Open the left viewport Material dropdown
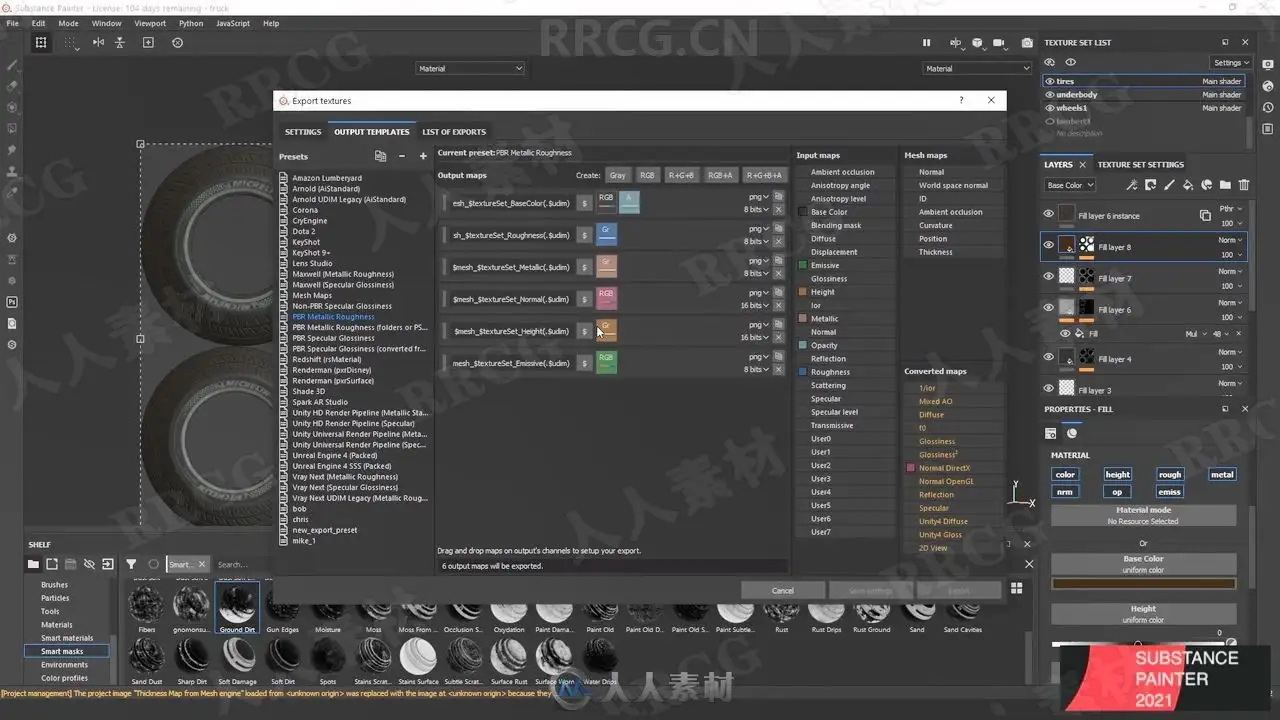Screen dimensions: 1280x720 [x=470, y=68]
